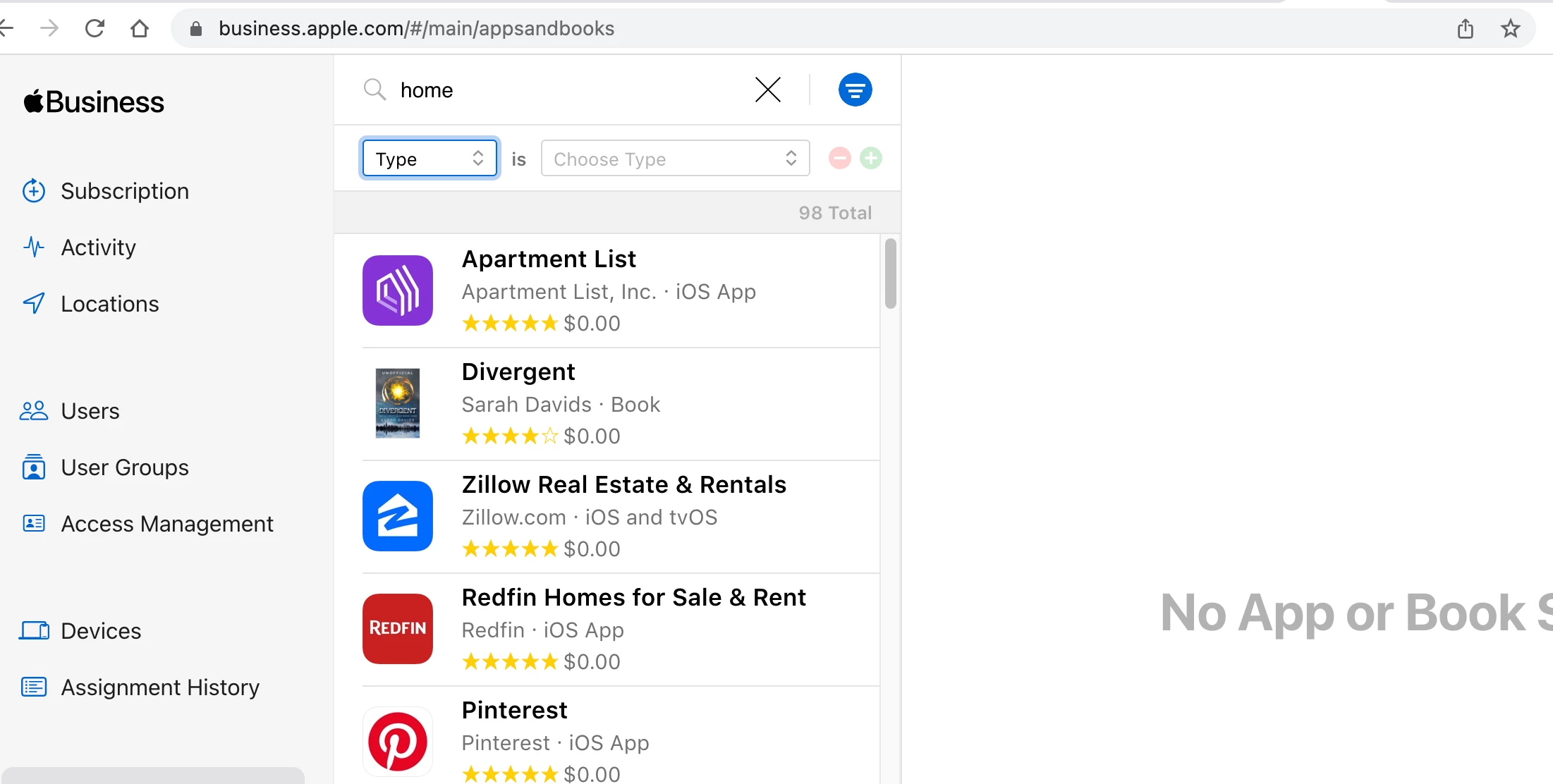
Task: Click the Apartment List app icon
Action: [398, 290]
